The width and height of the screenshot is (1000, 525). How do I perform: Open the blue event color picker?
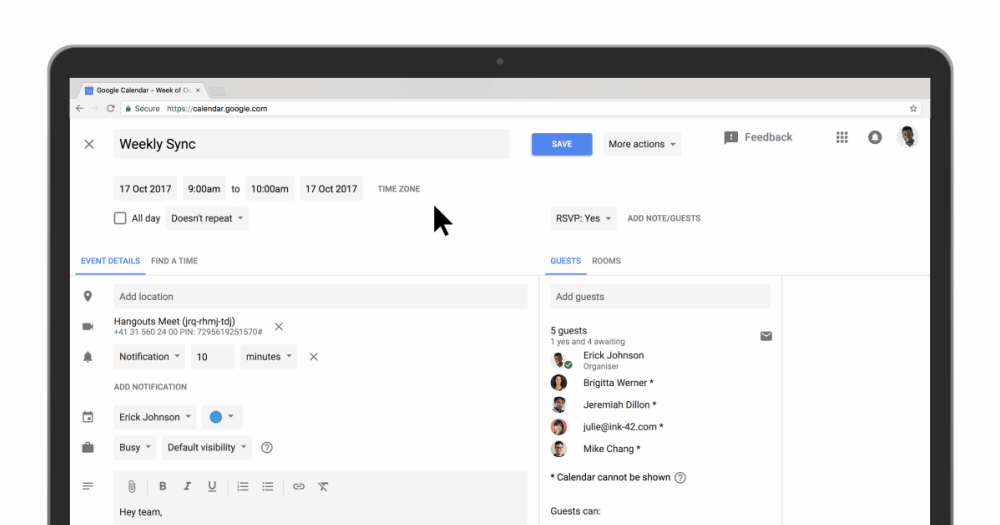[x=222, y=417]
